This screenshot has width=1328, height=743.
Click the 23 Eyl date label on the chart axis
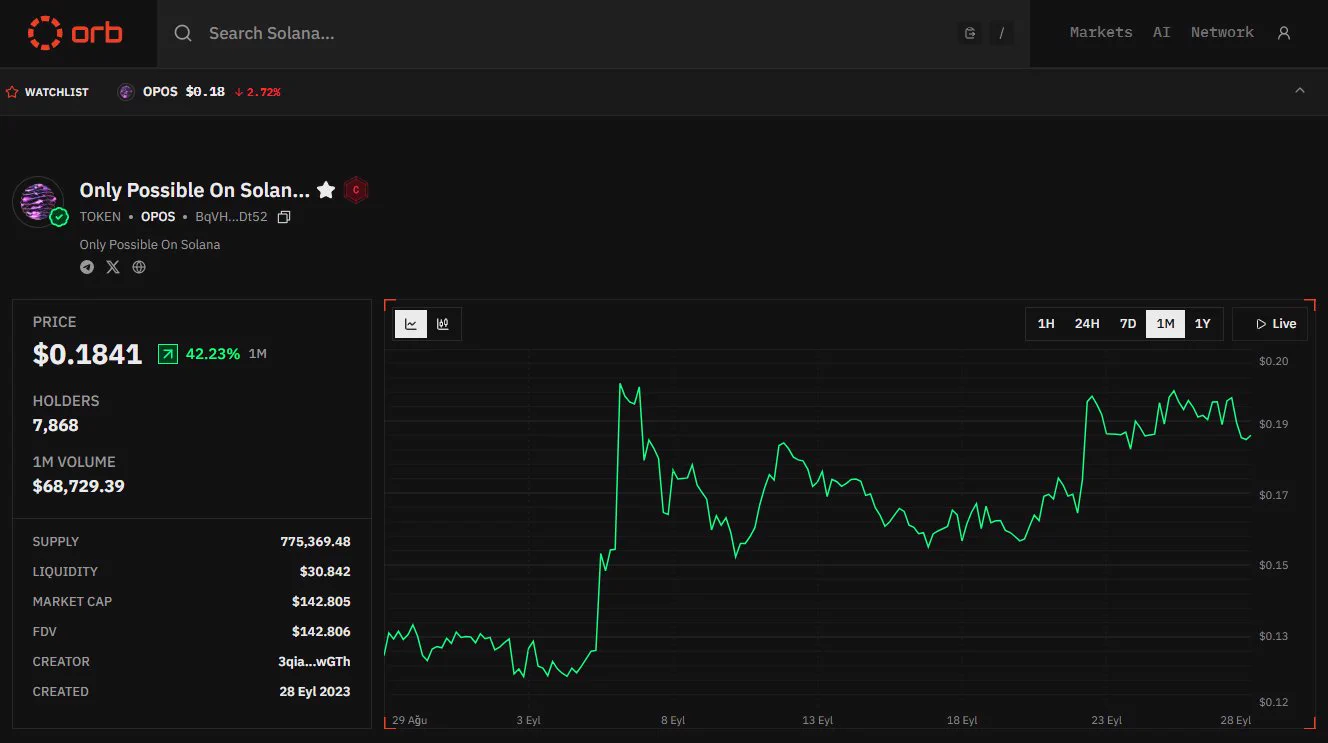click(1107, 720)
